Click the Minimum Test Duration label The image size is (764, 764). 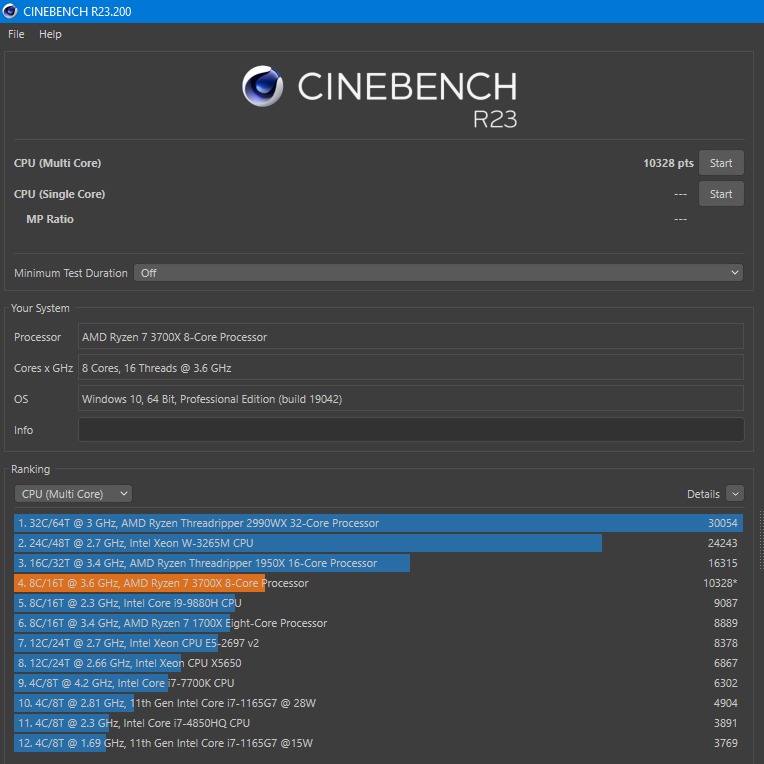(x=71, y=273)
